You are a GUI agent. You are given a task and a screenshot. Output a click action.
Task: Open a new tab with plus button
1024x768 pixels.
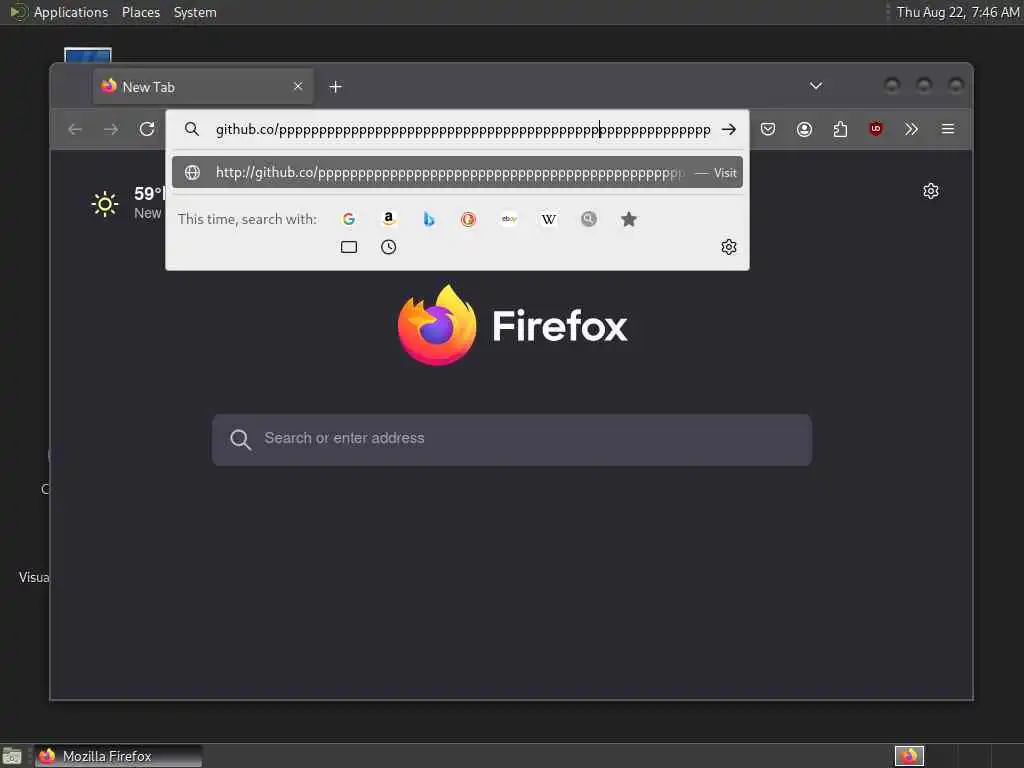pyautogui.click(x=335, y=86)
